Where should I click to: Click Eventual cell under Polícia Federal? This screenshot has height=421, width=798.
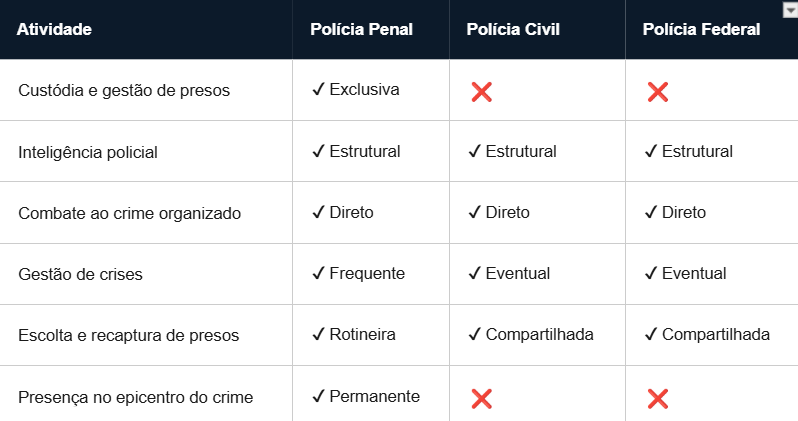(693, 273)
